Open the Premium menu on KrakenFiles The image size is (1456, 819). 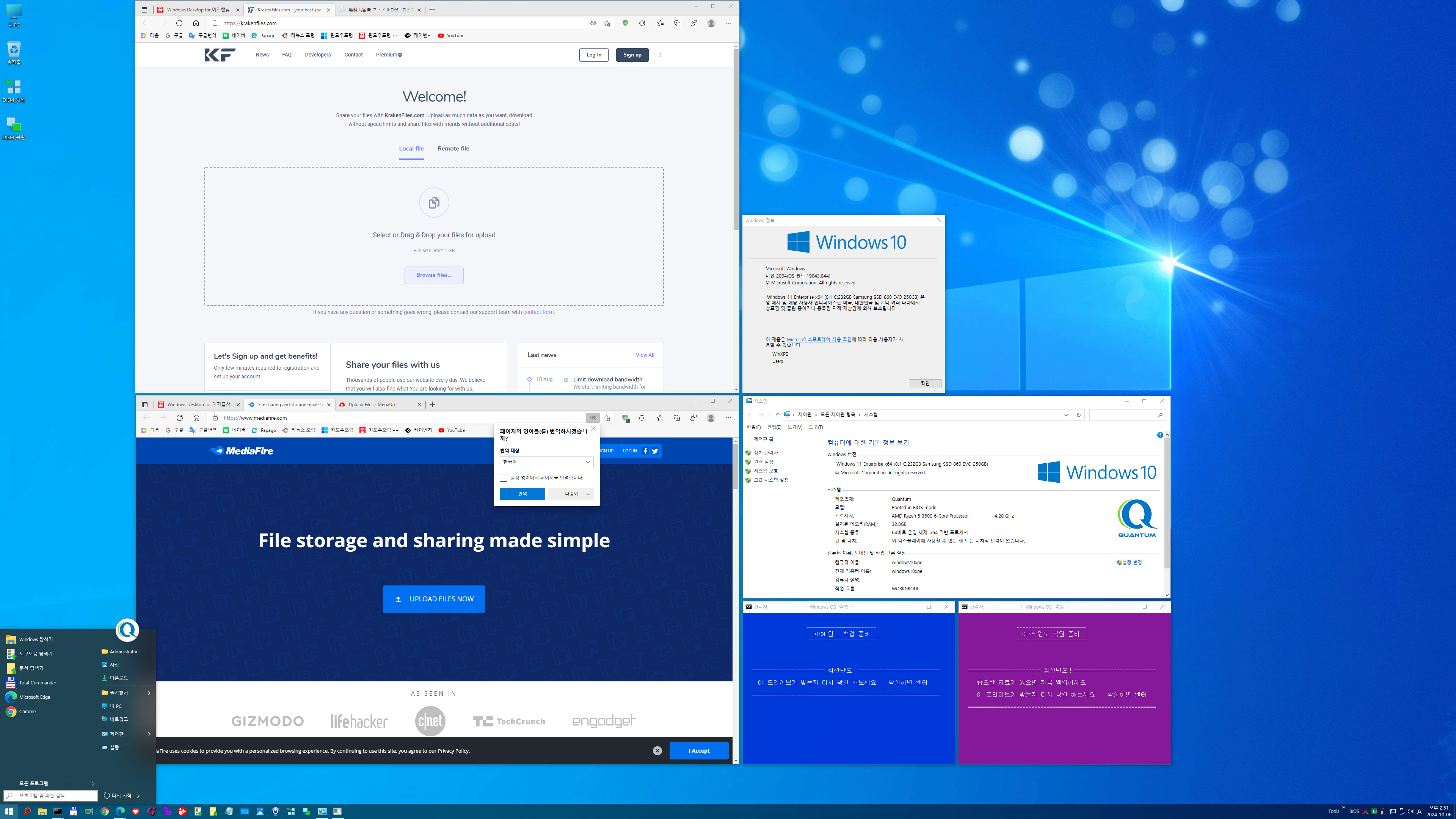(389, 55)
